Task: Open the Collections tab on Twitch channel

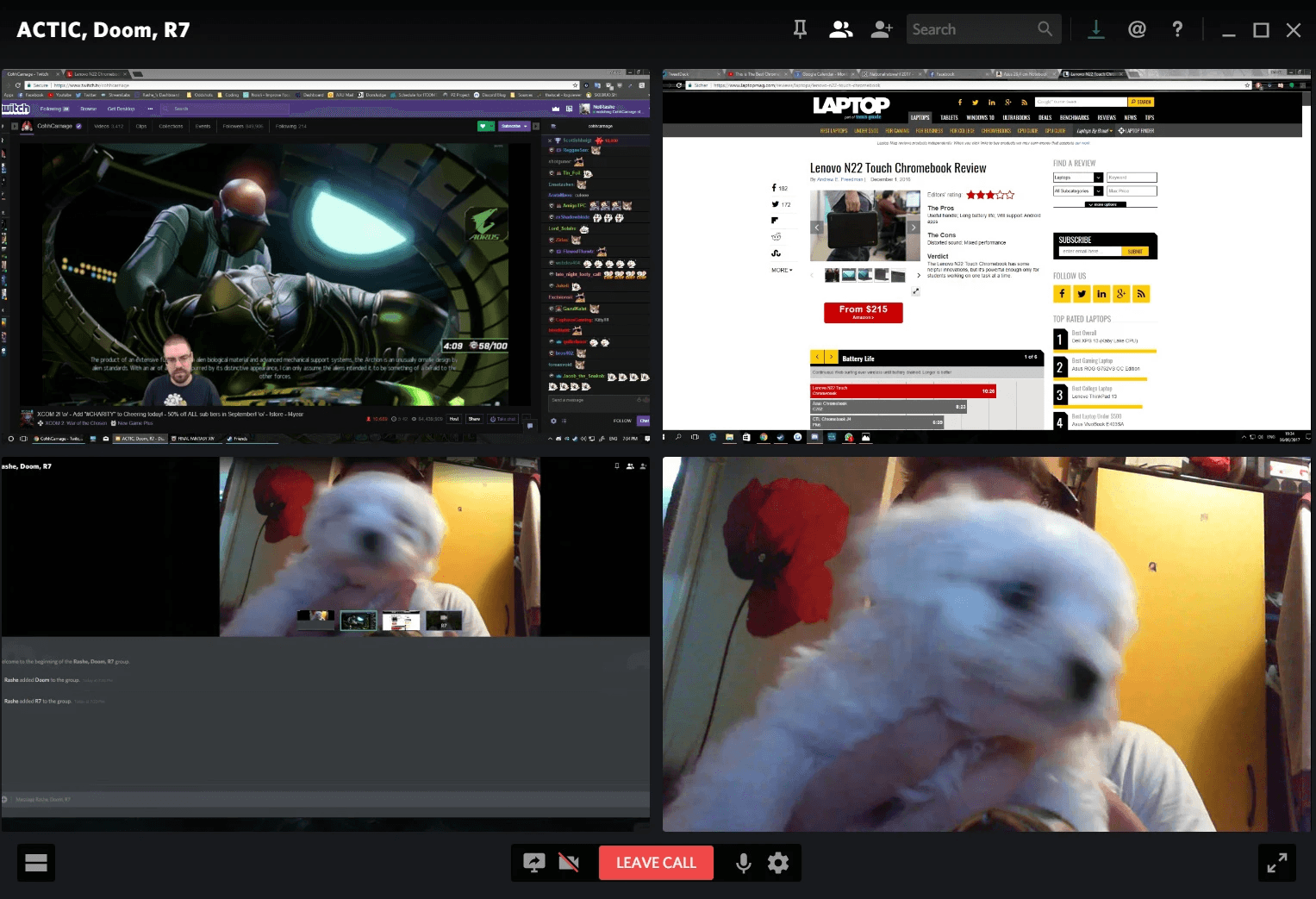Action: pyautogui.click(x=171, y=126)
